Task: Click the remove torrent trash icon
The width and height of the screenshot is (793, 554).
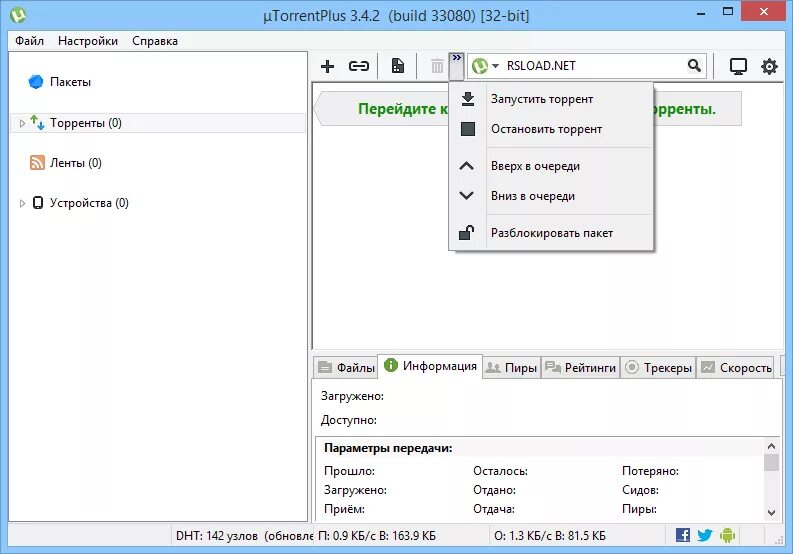Action: click(x=437, y=66)
